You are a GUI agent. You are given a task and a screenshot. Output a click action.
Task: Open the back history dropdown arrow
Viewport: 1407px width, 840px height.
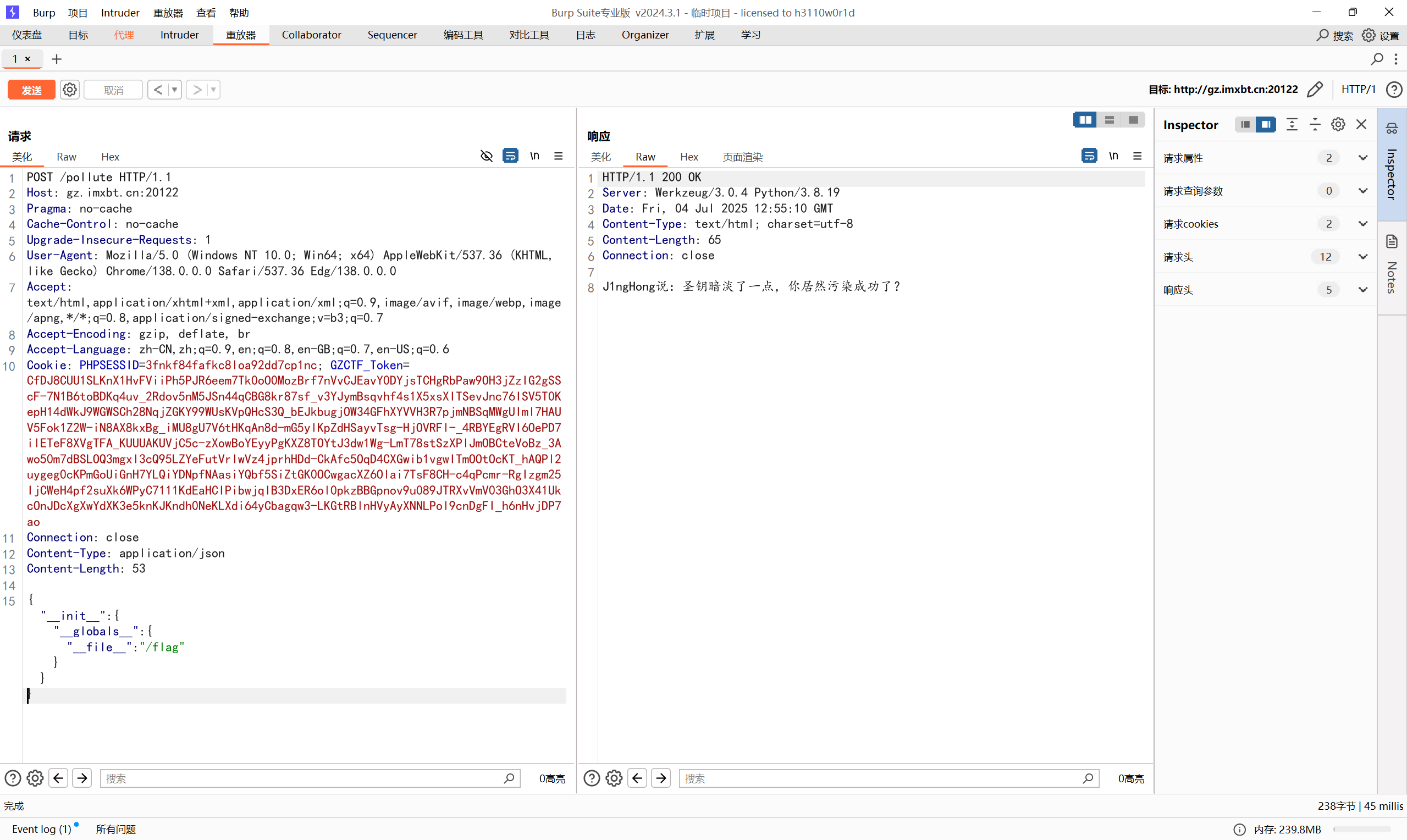pos(175,90)
